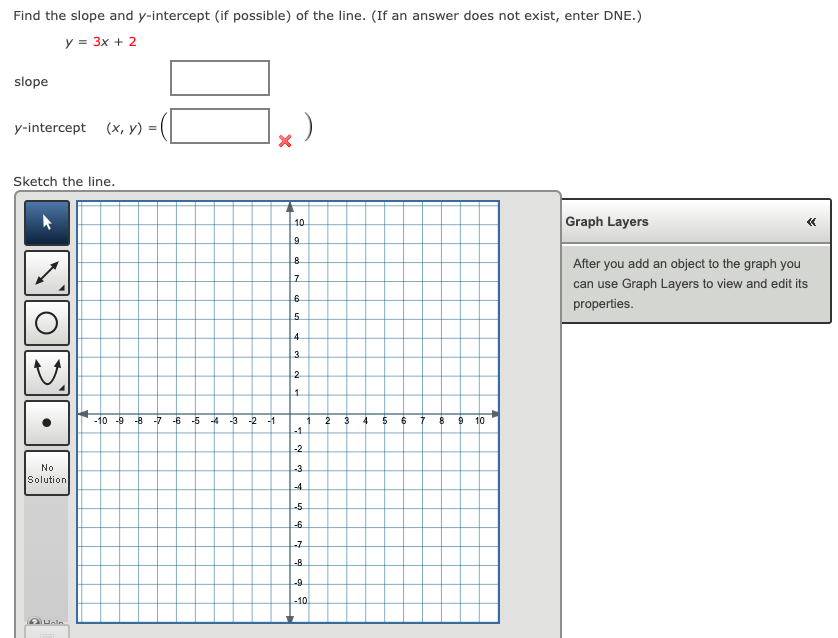
Task: Pick the point plotting tool
Action: 46,422
